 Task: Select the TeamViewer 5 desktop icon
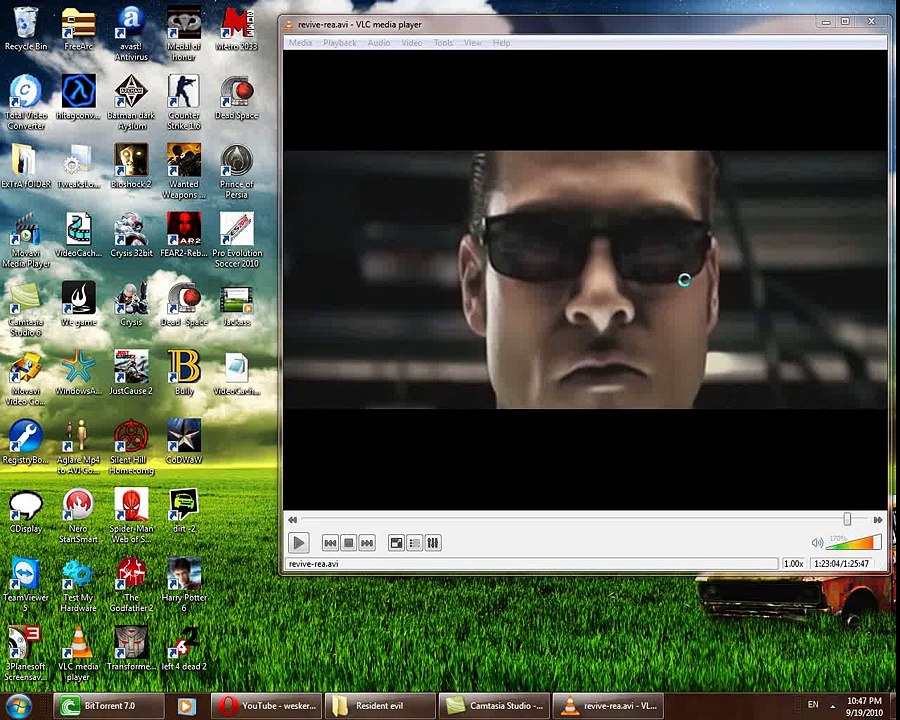(x=26, y=584)
